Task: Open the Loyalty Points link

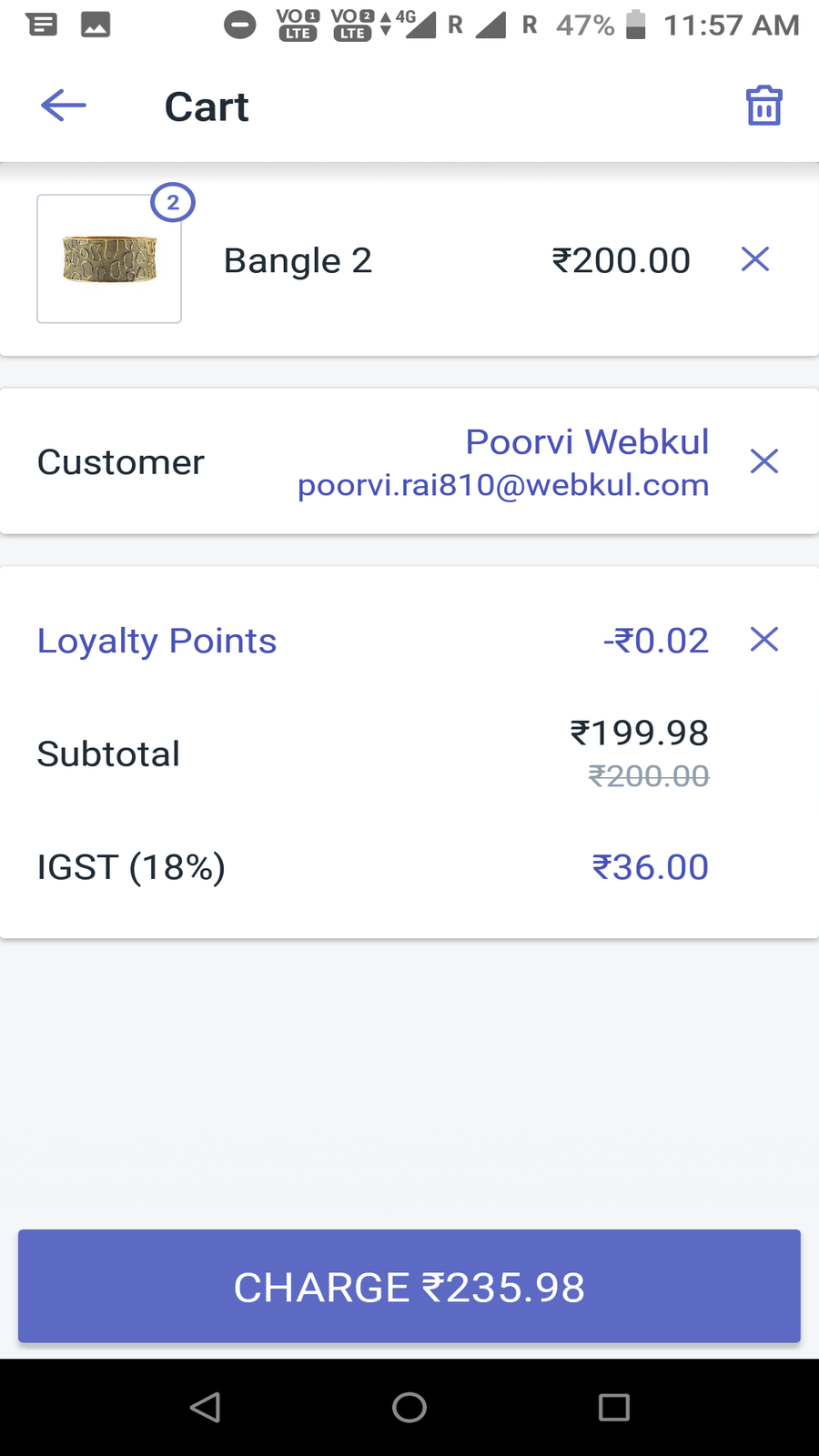Action: click(157, 641)
